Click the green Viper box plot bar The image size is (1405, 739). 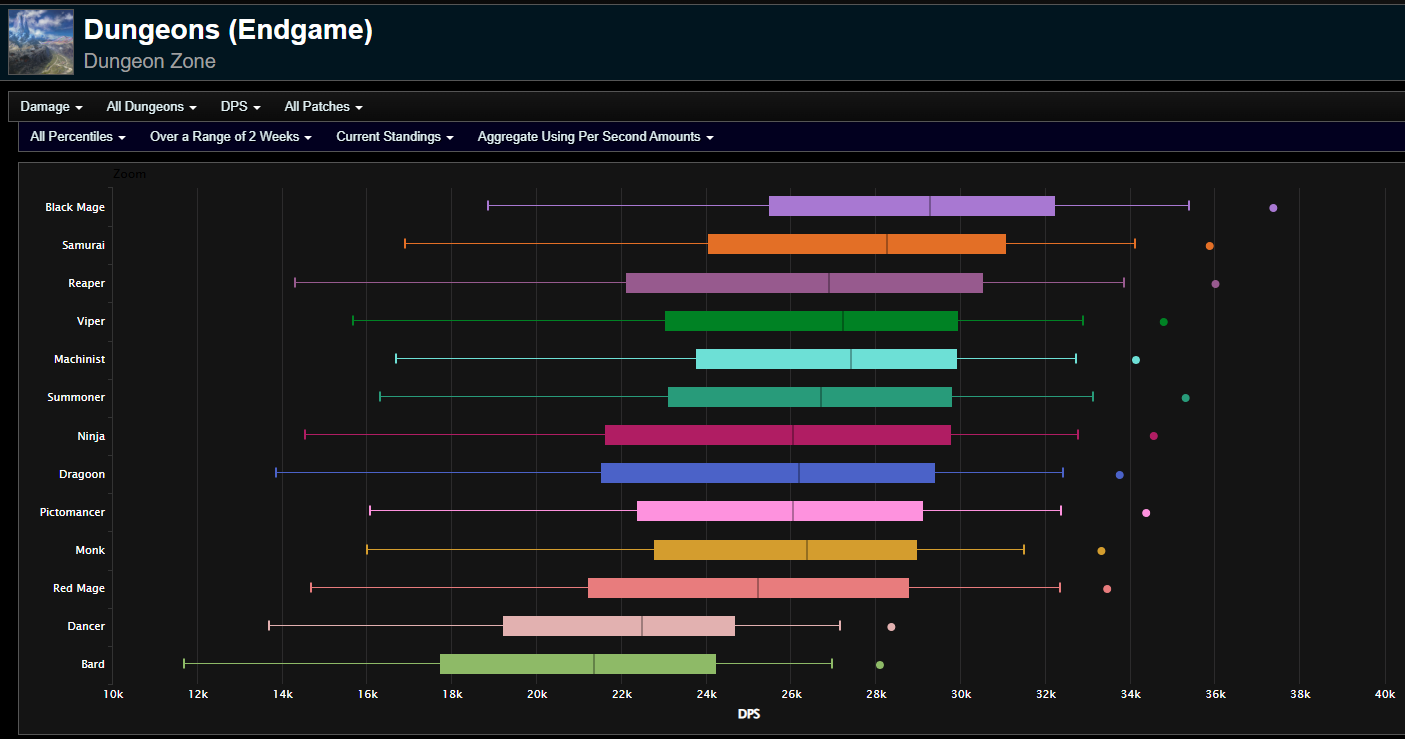811,321
